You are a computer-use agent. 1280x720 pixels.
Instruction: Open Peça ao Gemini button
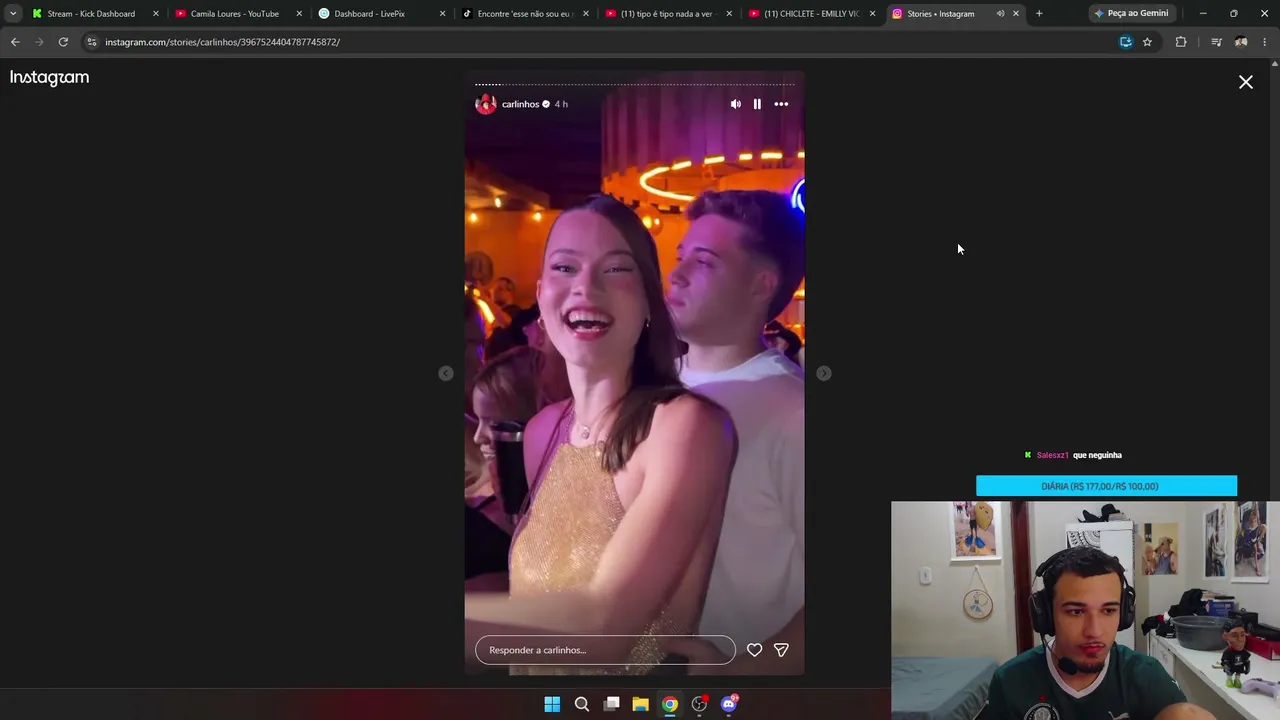1131,14
